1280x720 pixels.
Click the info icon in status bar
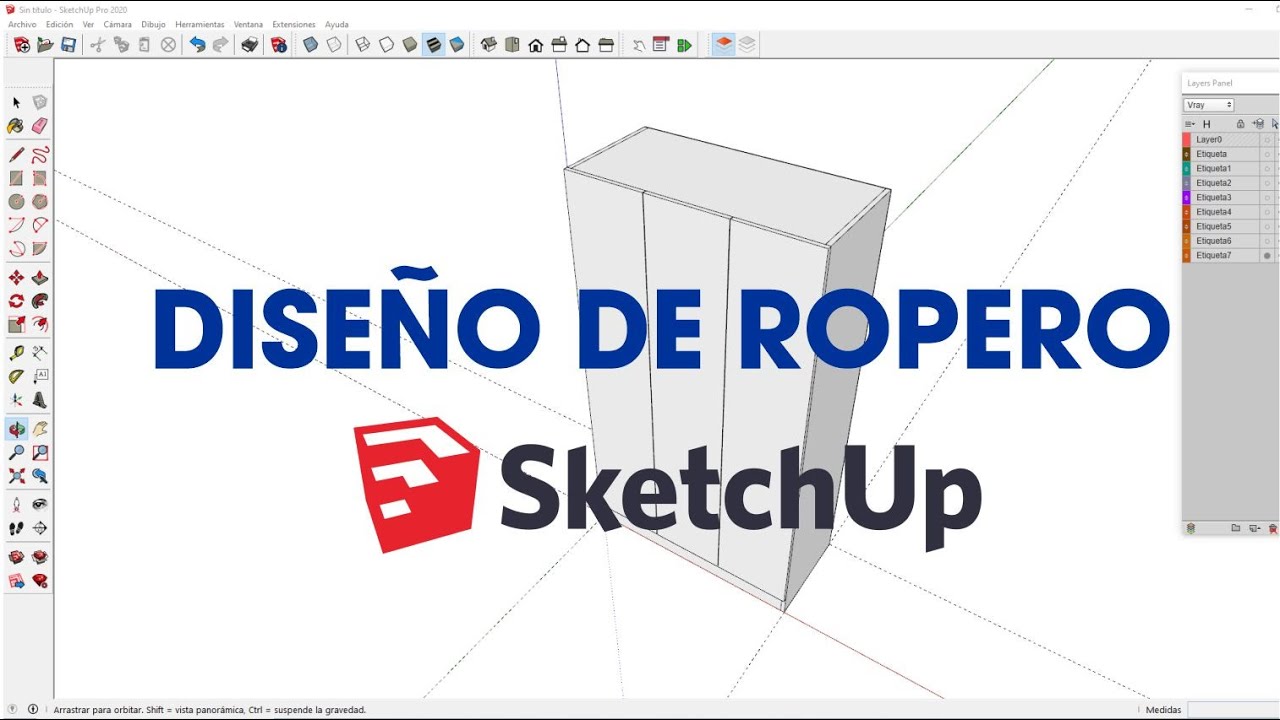coord(33,709)
